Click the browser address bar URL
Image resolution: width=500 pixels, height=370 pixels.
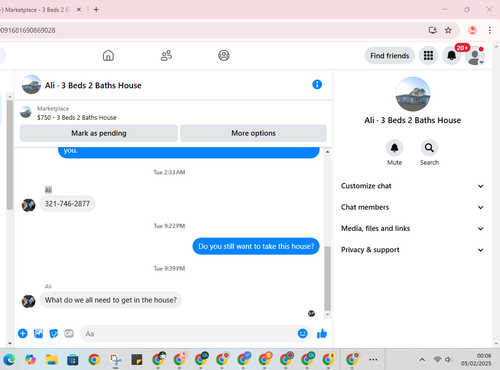pyautogui.click(x=28, y=30)
